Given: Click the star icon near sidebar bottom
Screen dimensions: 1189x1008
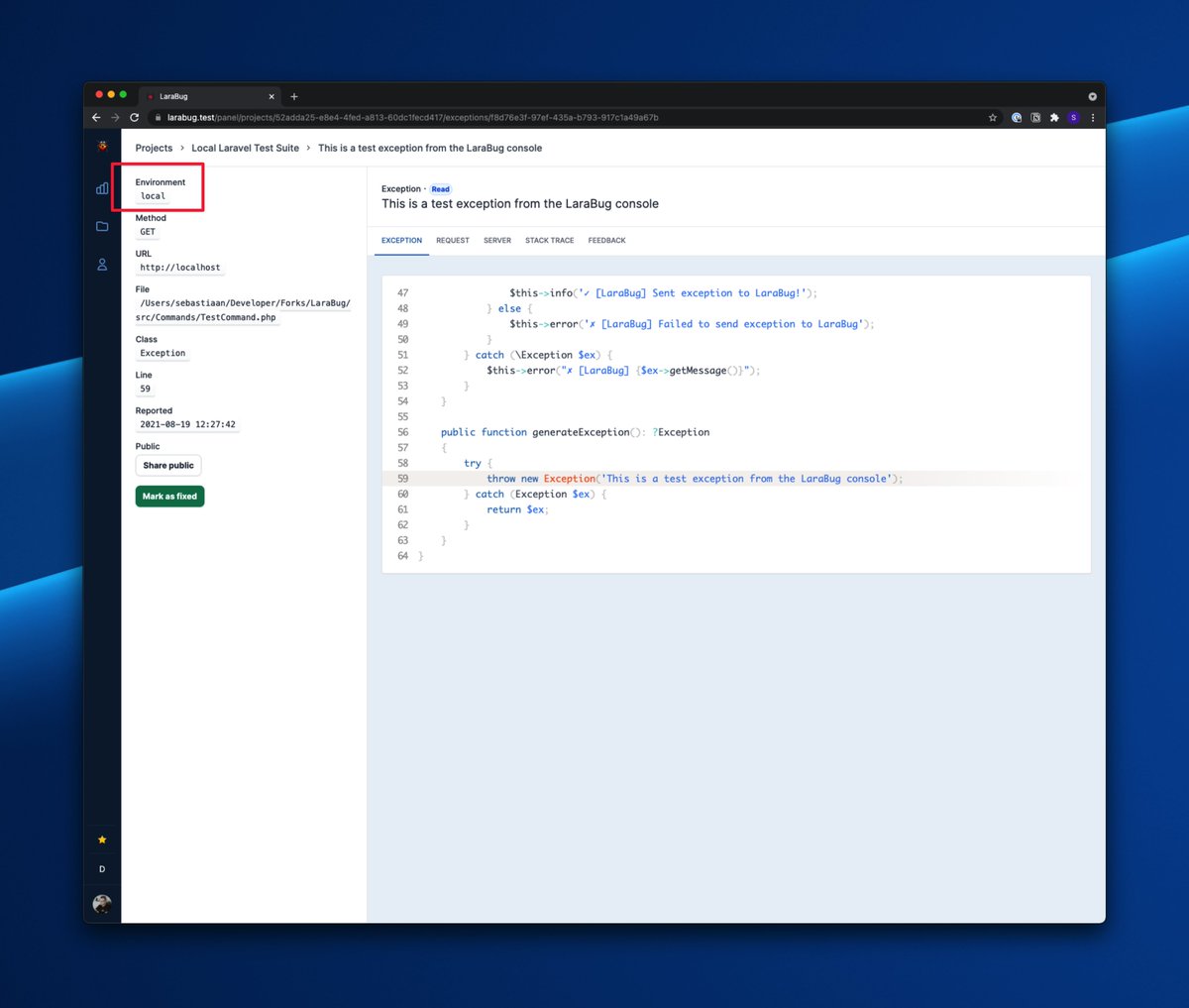Looking at the screenshot, I should (102, 840).
